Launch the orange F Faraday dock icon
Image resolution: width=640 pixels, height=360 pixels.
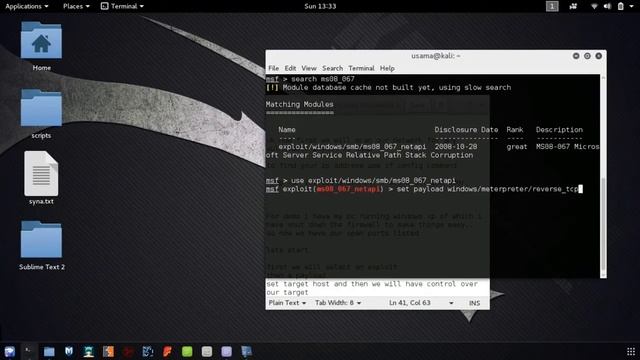pyautogui.click(x=167, y=351)
